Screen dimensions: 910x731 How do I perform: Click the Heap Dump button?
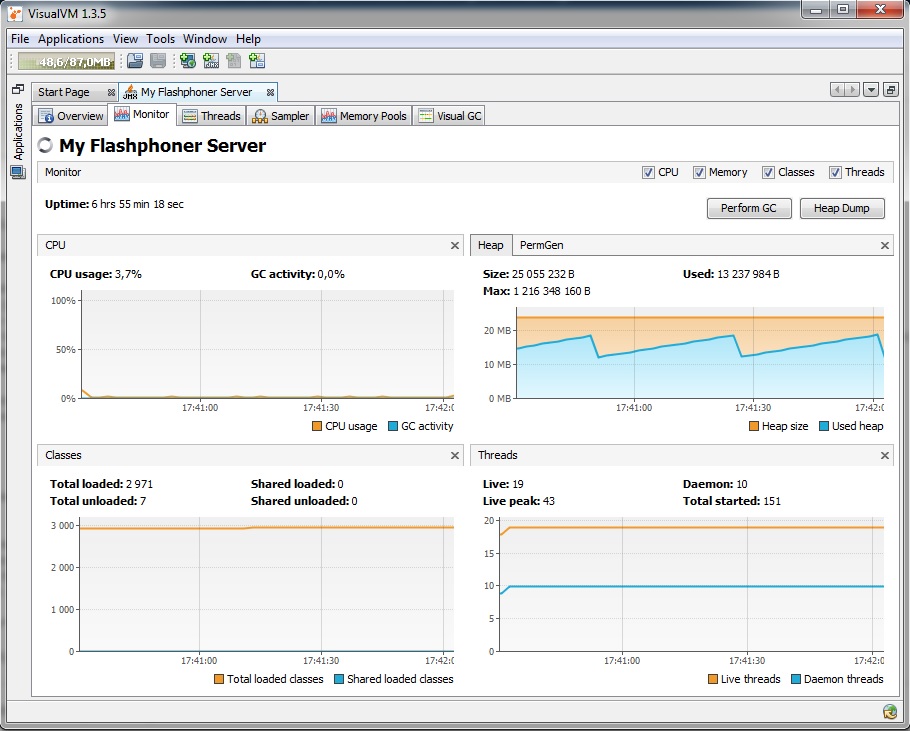[x=842, y=209]
